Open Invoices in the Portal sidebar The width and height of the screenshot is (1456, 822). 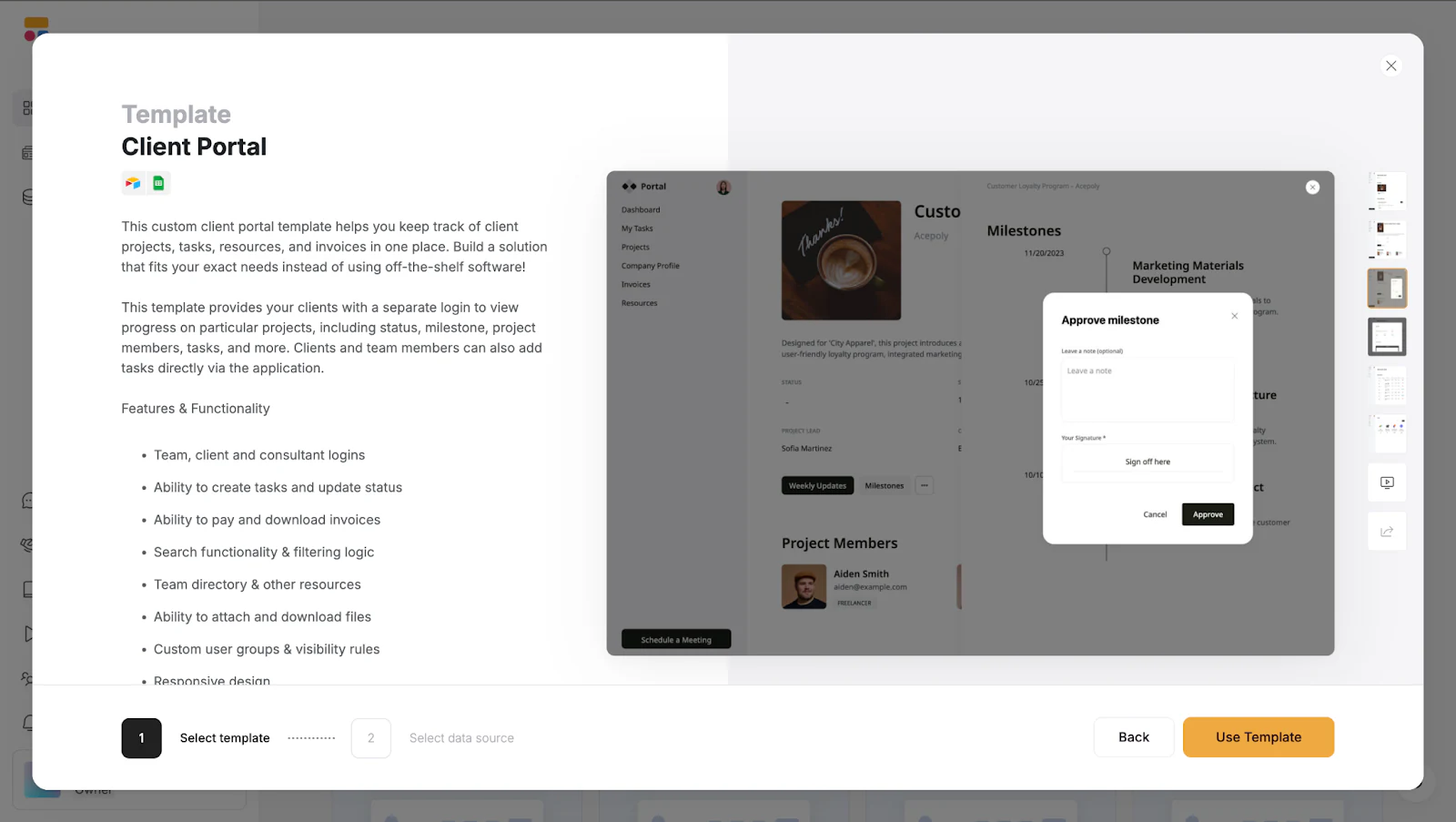[x=635, y=284]
